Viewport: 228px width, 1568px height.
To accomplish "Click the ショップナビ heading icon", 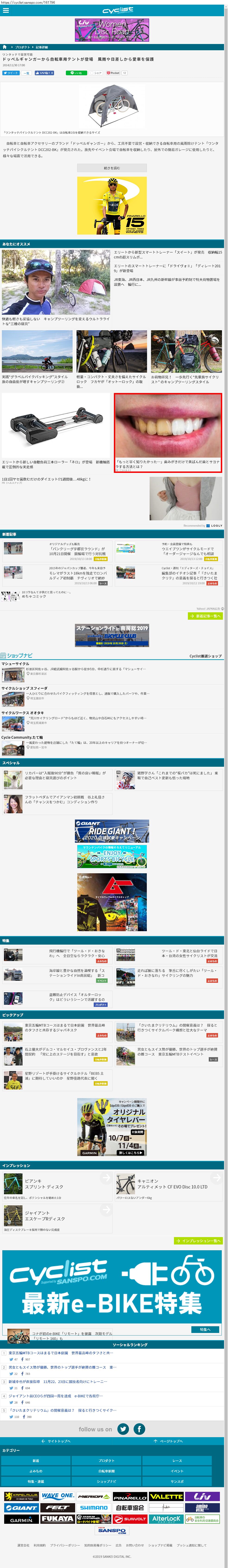I will pyautogui.click(x=3, y=656).
